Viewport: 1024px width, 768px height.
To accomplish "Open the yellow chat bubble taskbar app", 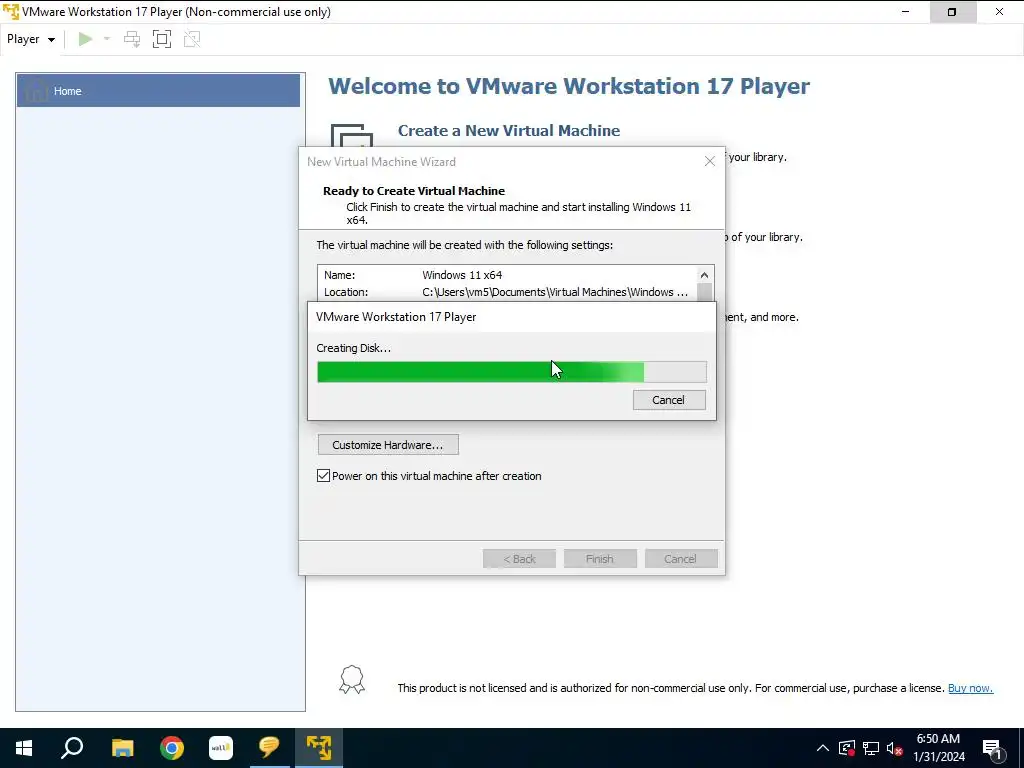I will (x=269, y=746).
